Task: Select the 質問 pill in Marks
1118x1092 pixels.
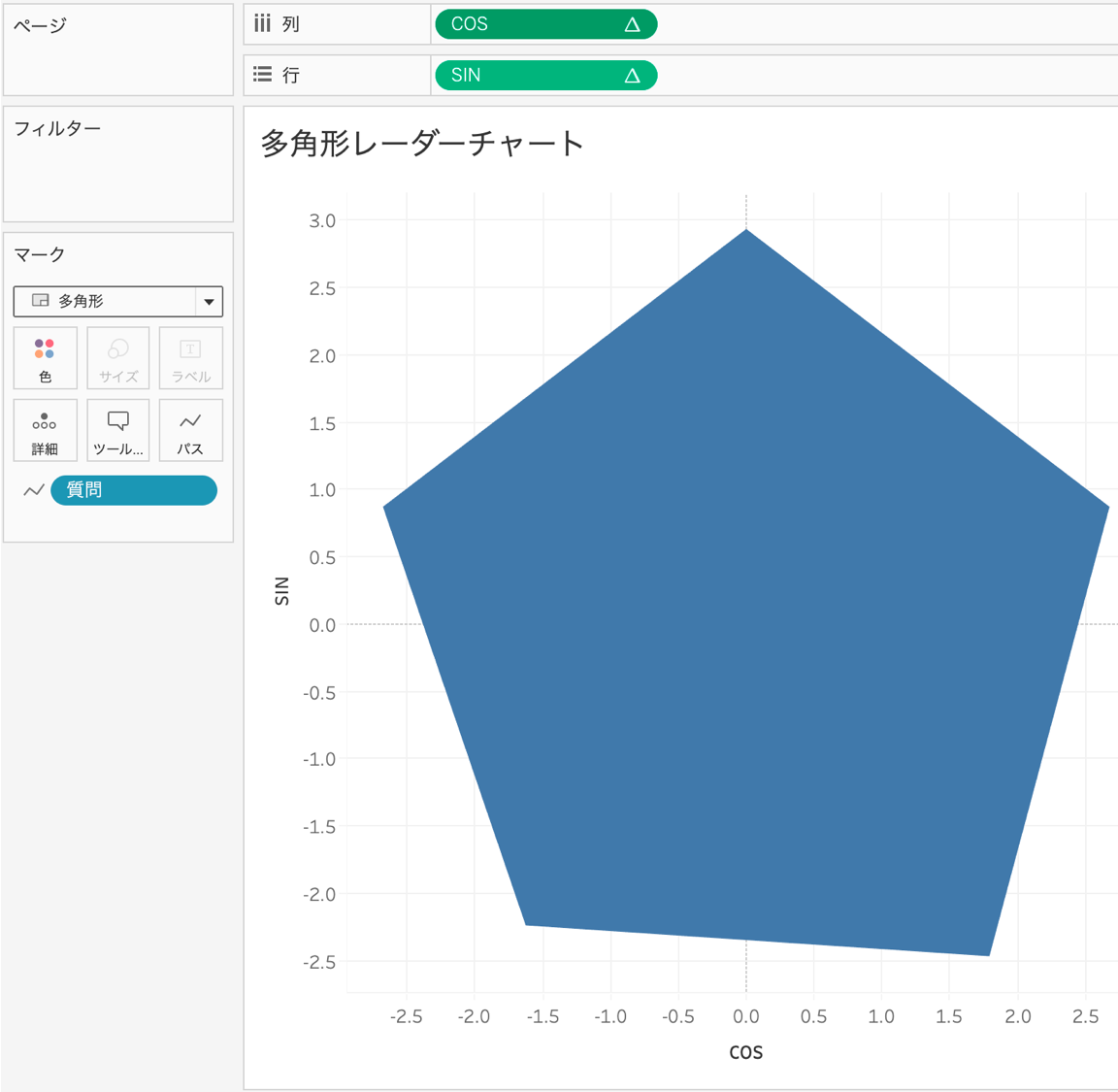Action: [x=134, y=491]
